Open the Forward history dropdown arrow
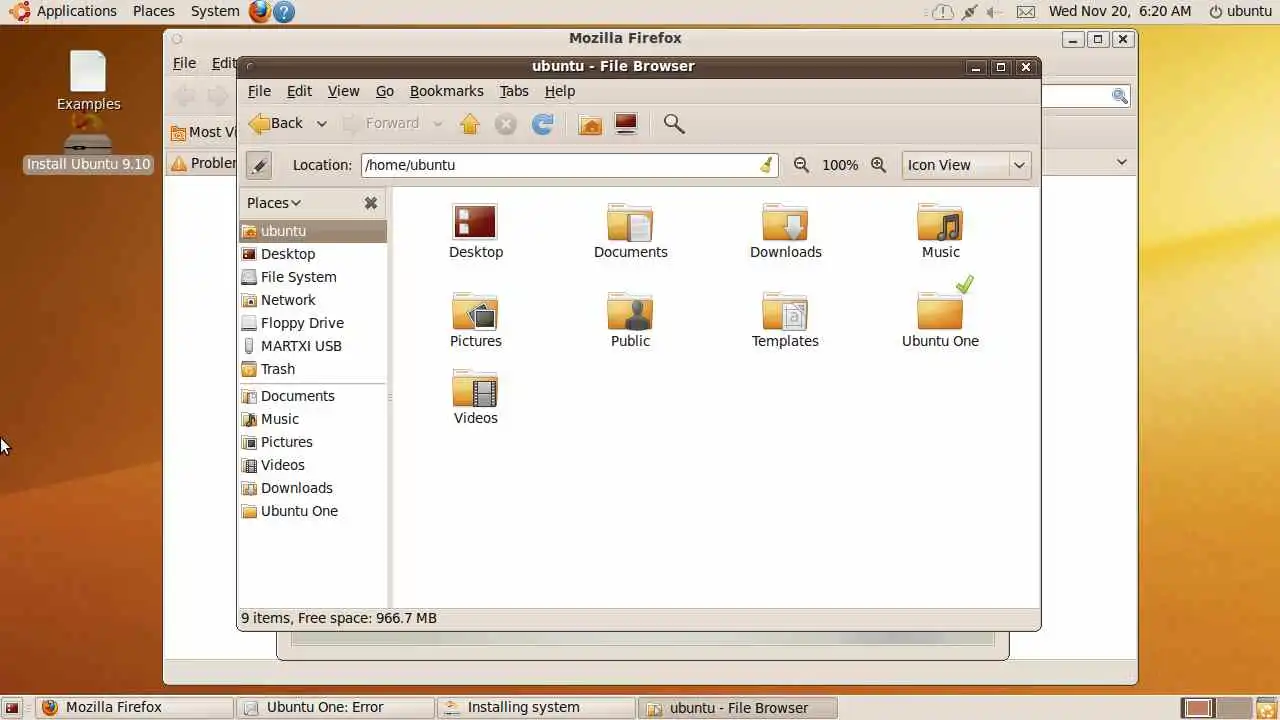Screen dimensions: 1280x720 437,124
